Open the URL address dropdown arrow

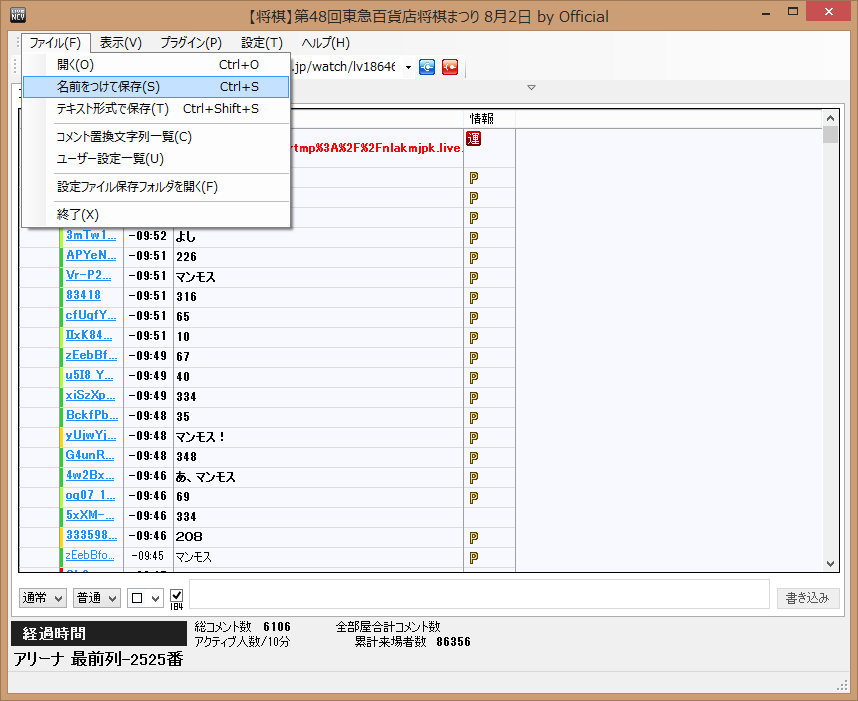click(408, 67)
